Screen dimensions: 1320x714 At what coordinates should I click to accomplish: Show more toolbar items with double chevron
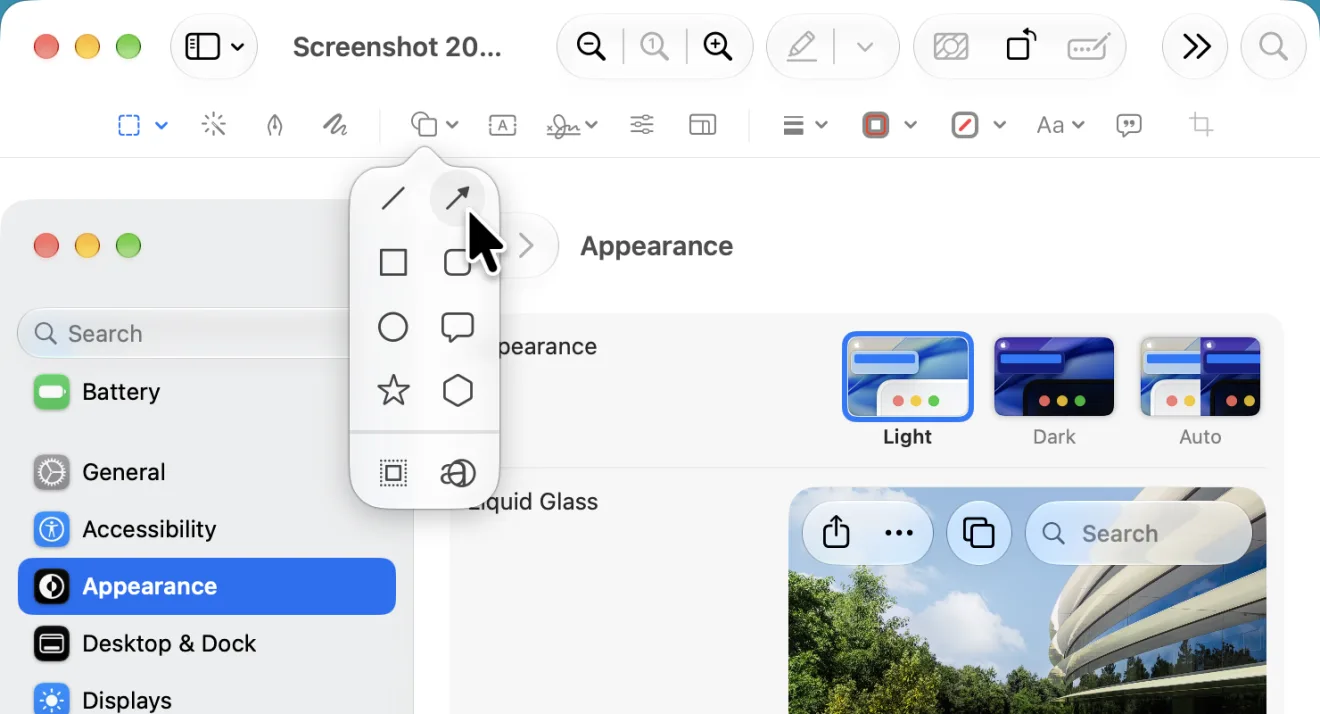click(x=1196, y=46)
